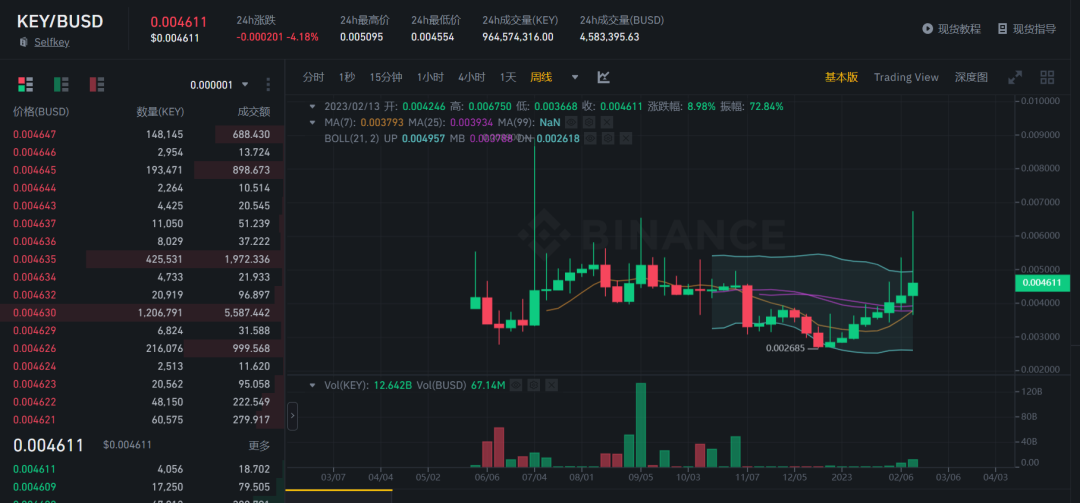This screenshot has height=503, width=1080.
Task: Select sell order at 0.004635
Action: 141,260
